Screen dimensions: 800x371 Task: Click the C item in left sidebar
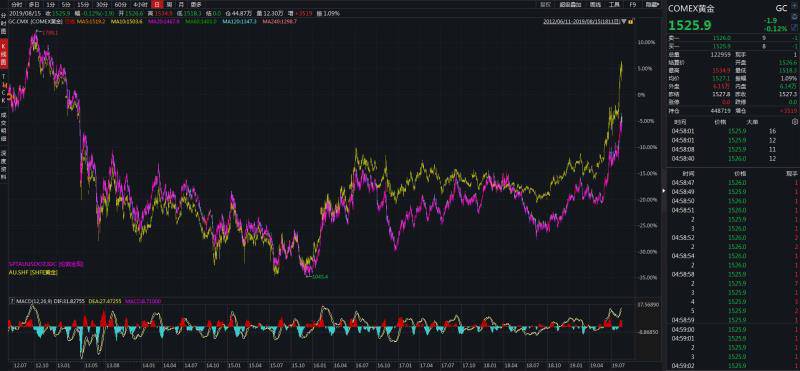point(4,92)
